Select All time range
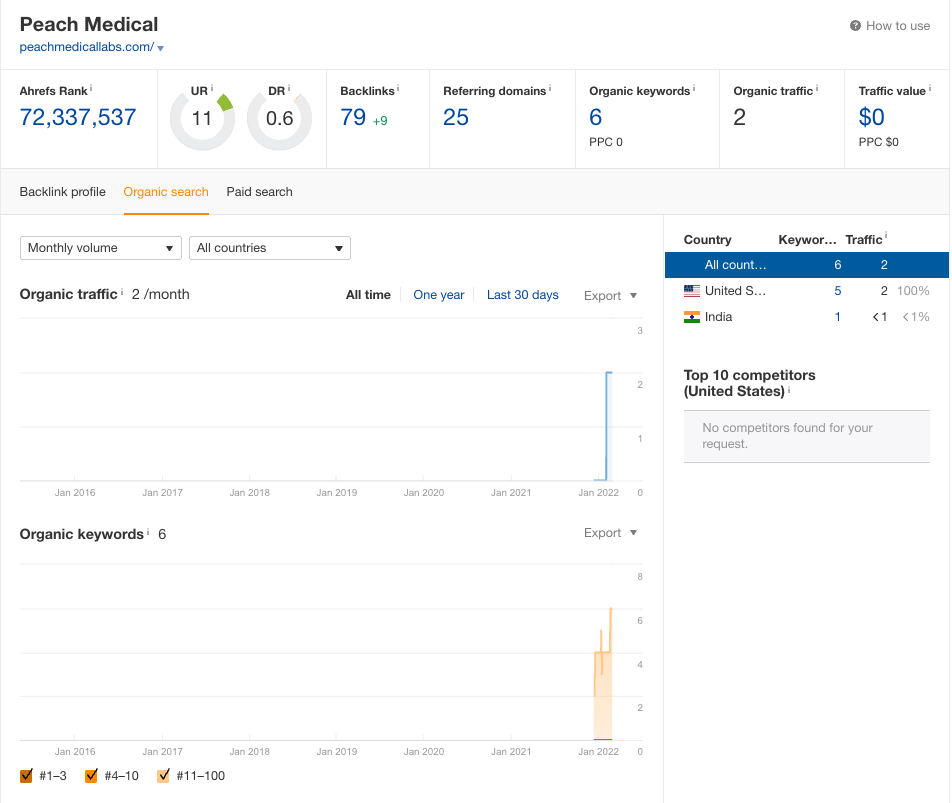This screenshot has height=803, width=952. (x=368, y=295)
